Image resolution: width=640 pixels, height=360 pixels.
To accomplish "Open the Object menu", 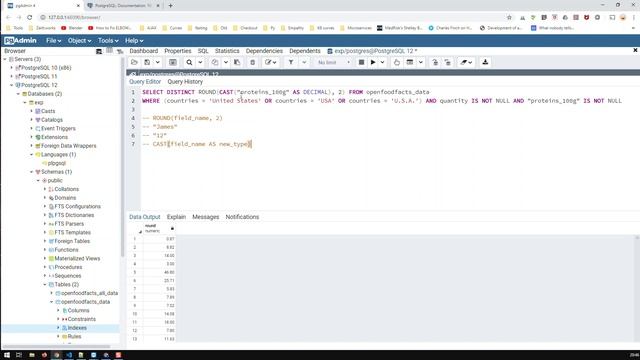I will click(79, 41).
